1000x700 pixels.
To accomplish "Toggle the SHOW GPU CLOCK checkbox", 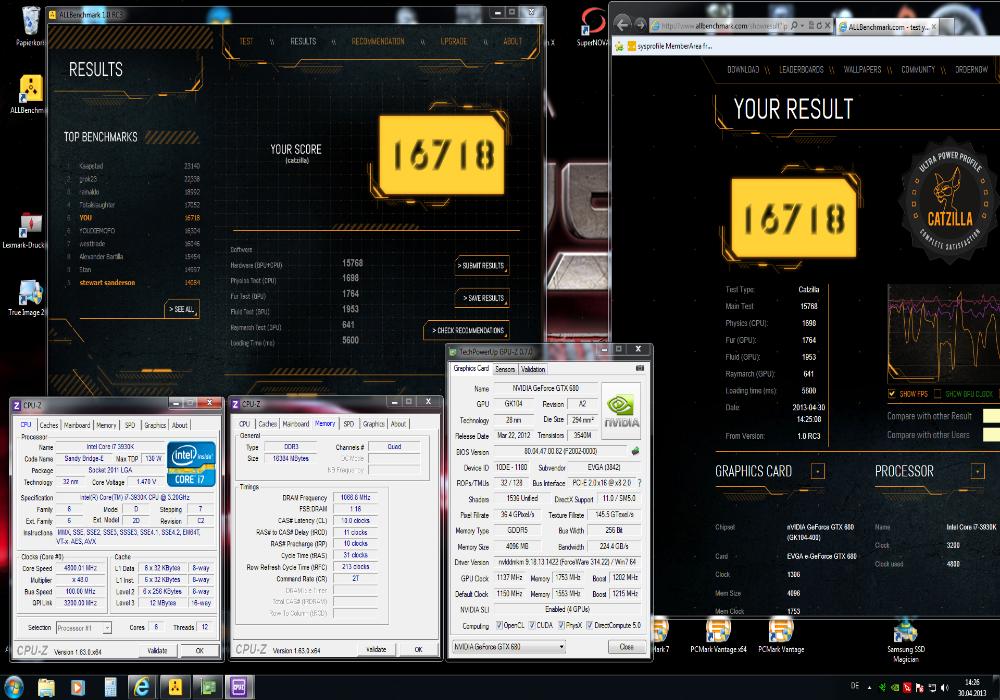I will tap(938, 394).
